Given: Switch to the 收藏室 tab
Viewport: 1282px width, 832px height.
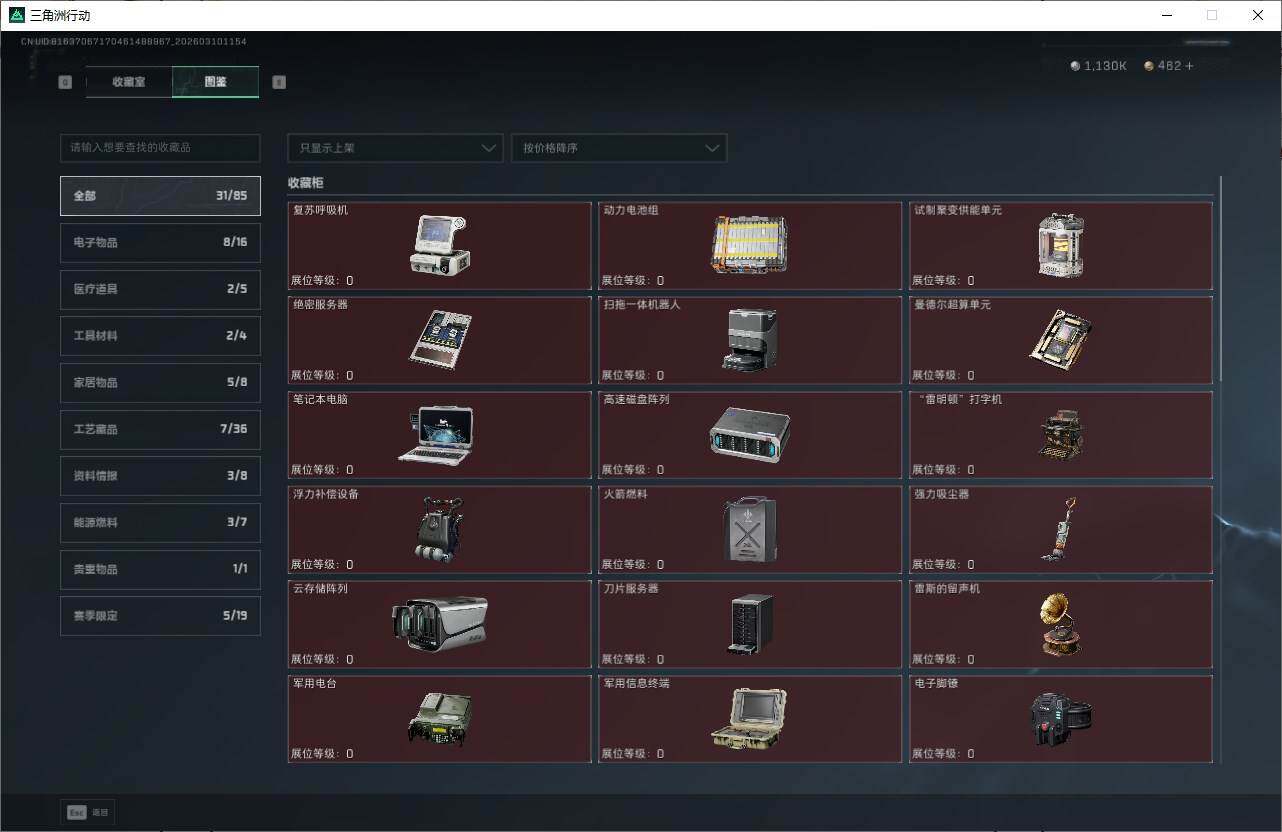Looking at the screenshot, I should click(129, 82).
